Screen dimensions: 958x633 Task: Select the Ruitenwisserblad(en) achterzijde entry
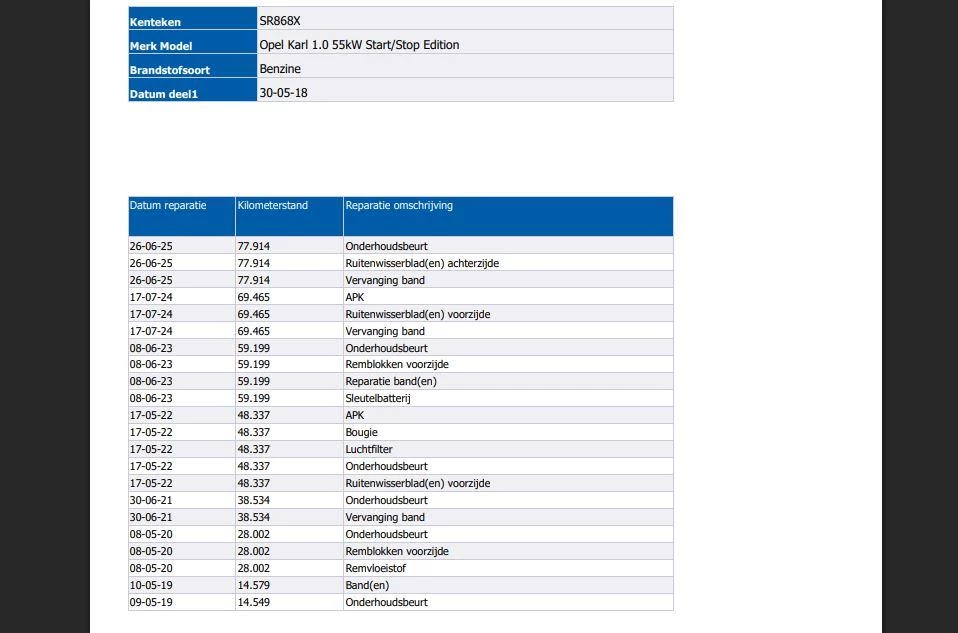(421, 263)
